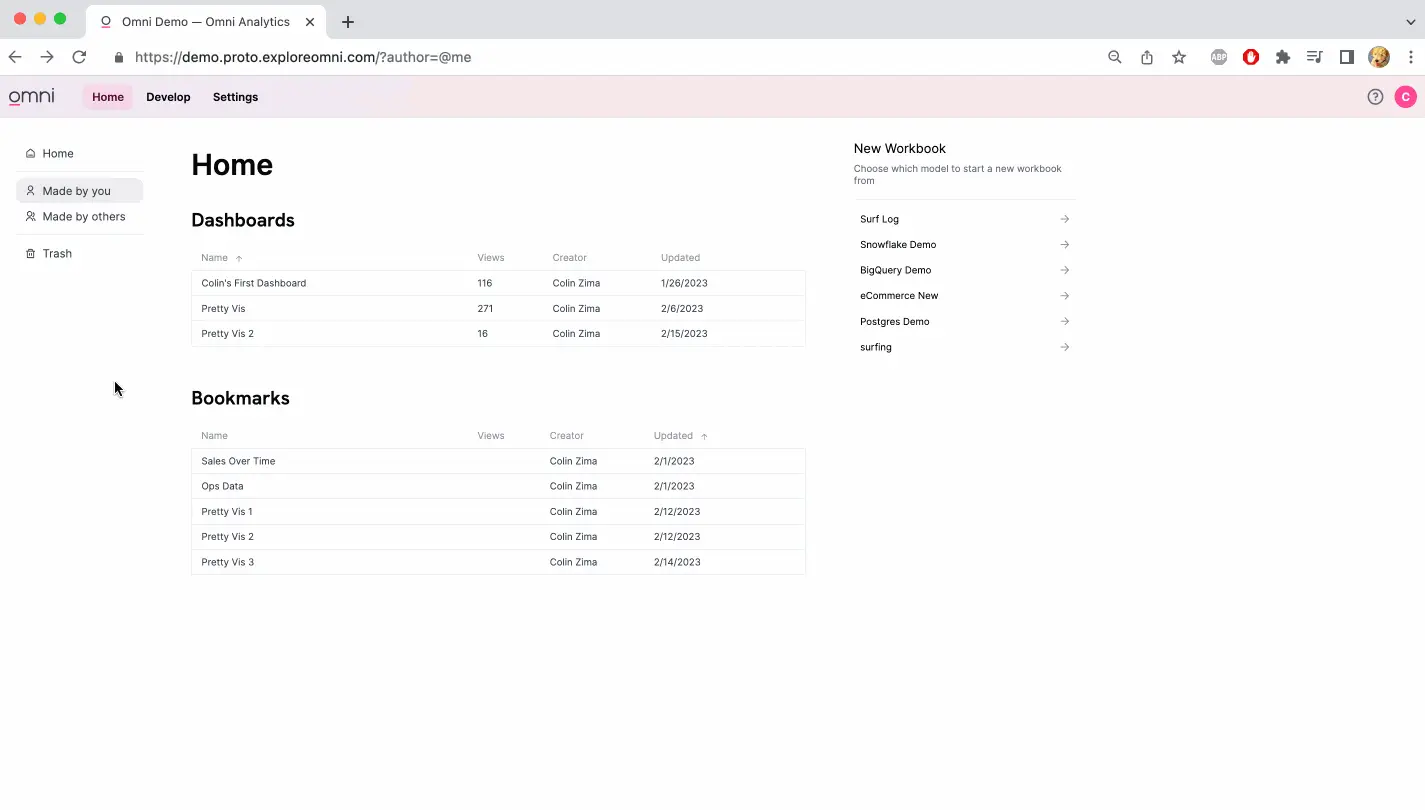1425x810 pixels.
Task: Switch to the Develop tab
Action: [x=168, y=97]
